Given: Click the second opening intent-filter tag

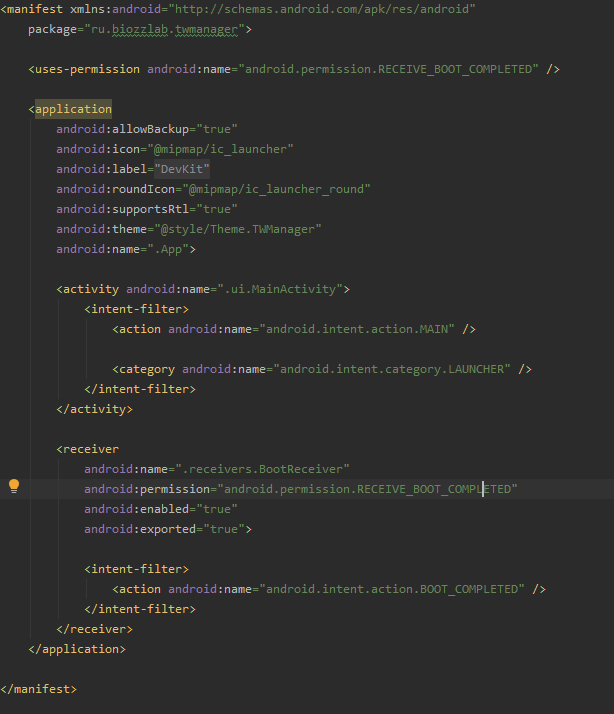Looking at the screenshot, I should 137,570.
